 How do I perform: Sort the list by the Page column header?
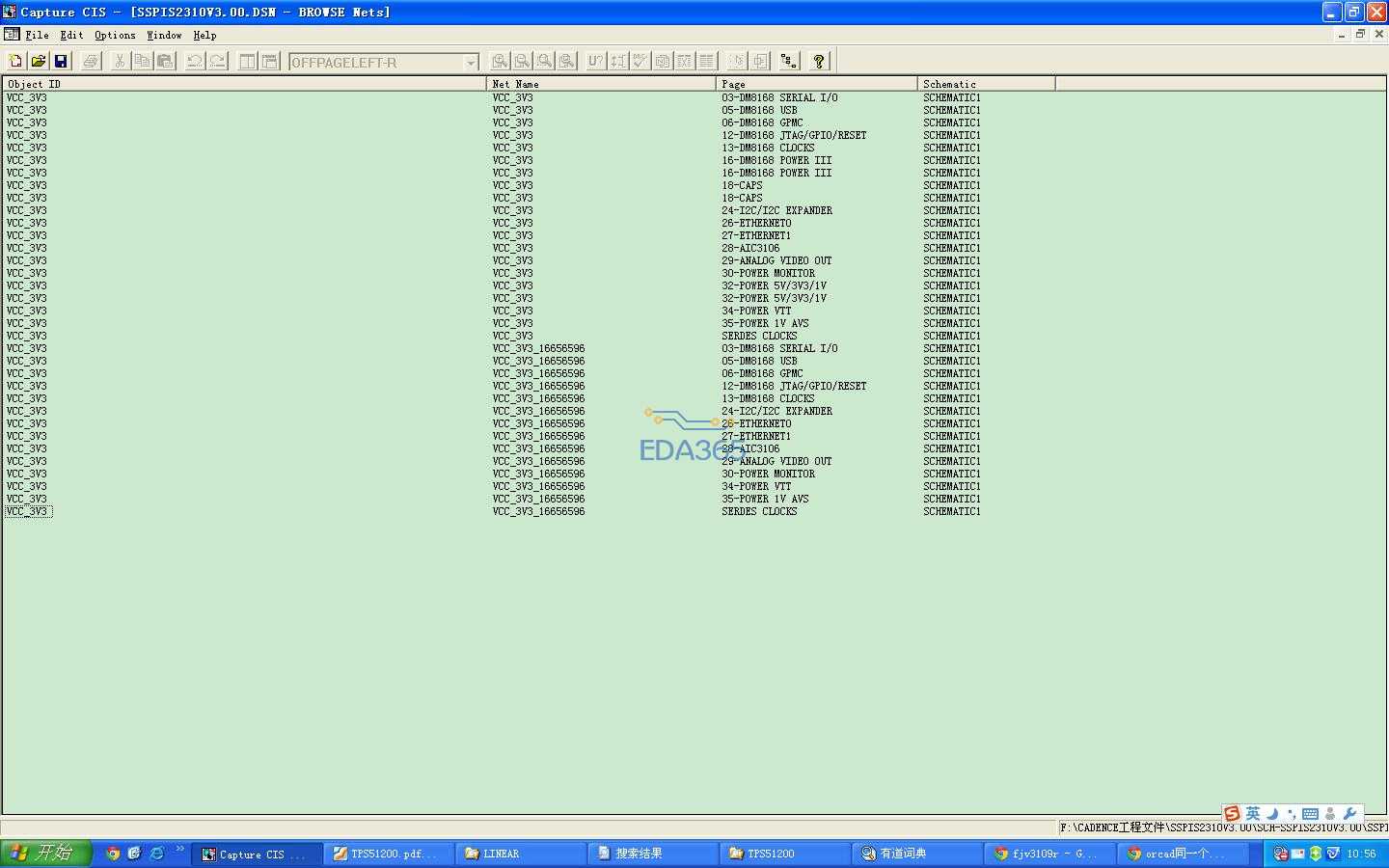(816, 84)
